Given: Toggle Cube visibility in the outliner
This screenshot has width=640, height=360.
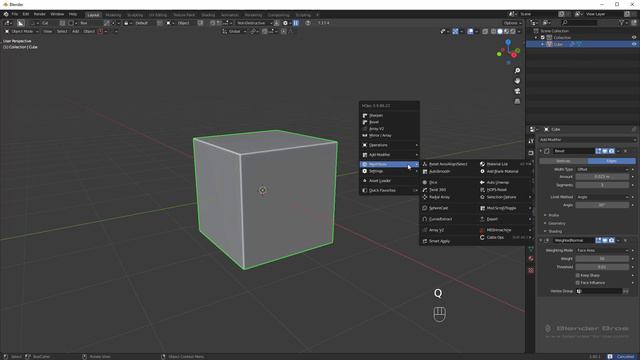Looking at the screenshot, I should [634, 44].
